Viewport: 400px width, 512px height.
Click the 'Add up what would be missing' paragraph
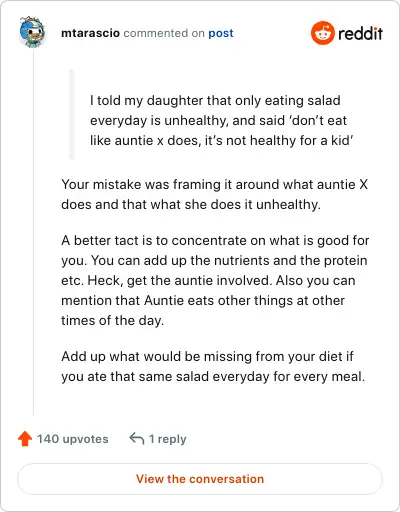tap(213, 366)
